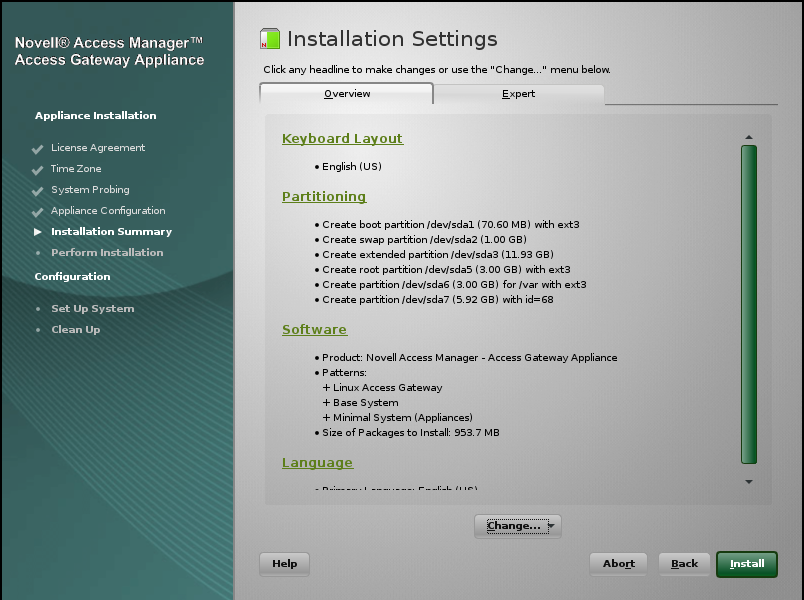Click the Size of Packages to Install line

pos(411,433)
